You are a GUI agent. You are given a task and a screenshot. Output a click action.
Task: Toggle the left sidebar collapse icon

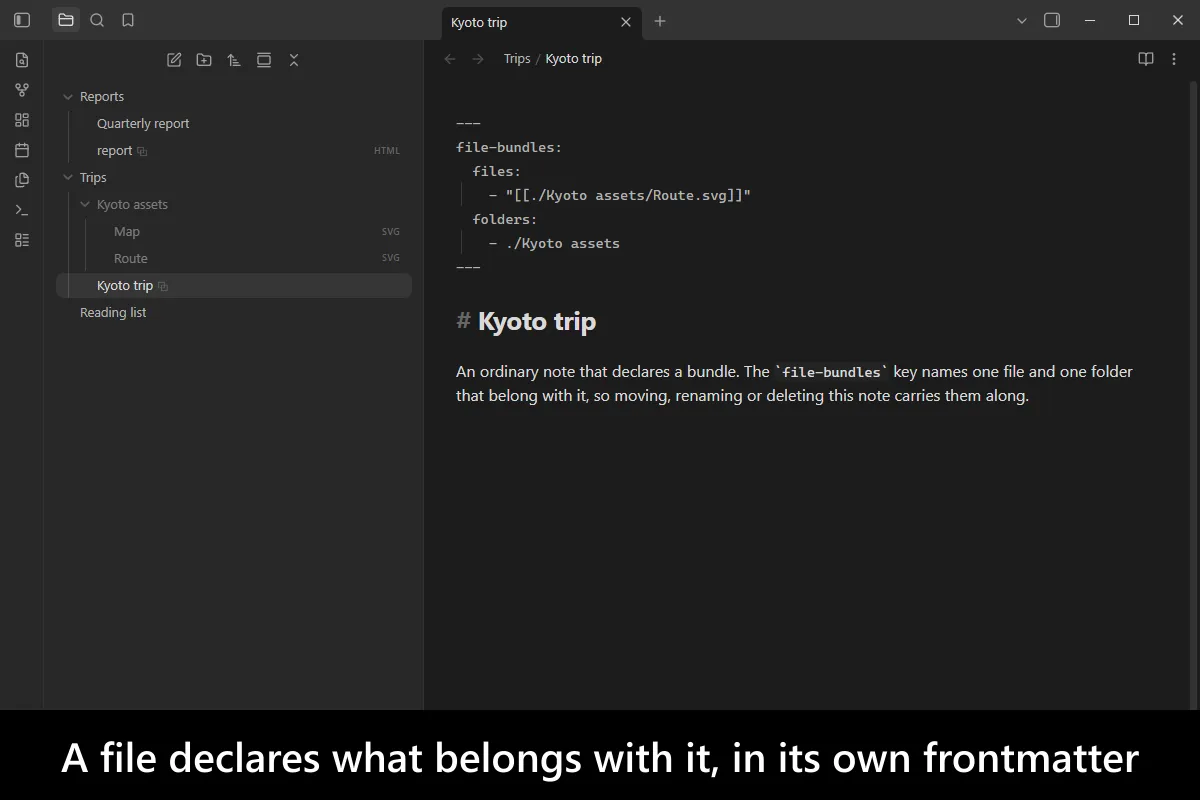(22, 20)
